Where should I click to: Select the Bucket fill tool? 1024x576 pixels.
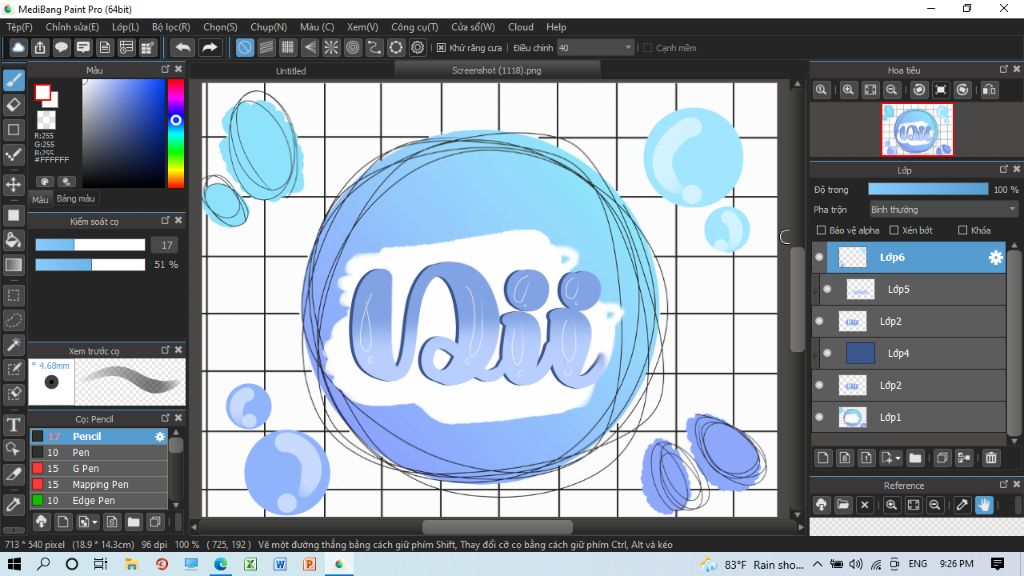[14, 240]
